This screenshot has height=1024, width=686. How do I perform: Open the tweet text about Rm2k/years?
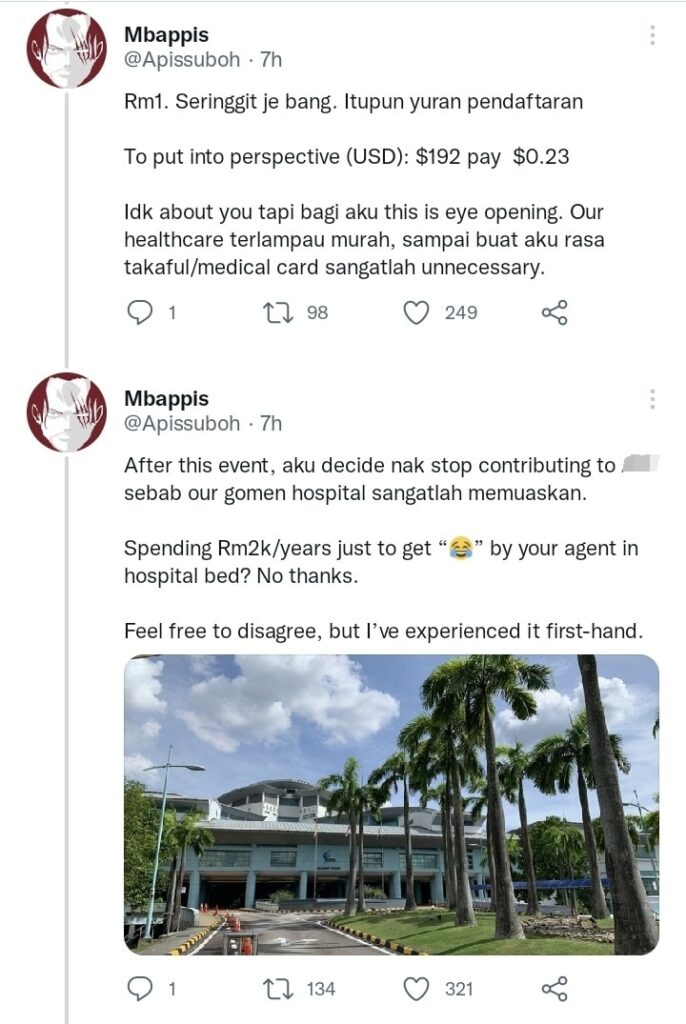380,562
